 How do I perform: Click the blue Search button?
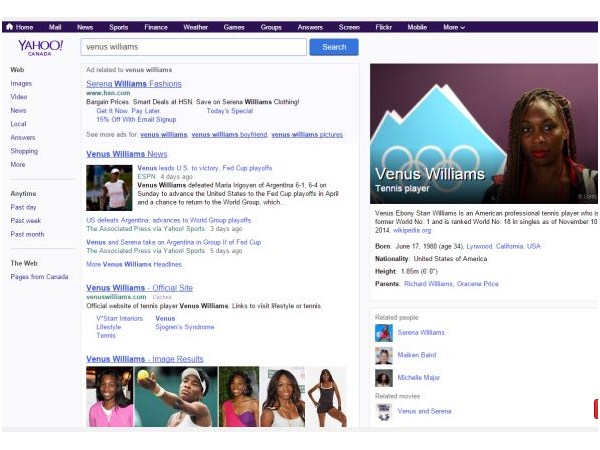coord(334,47)
